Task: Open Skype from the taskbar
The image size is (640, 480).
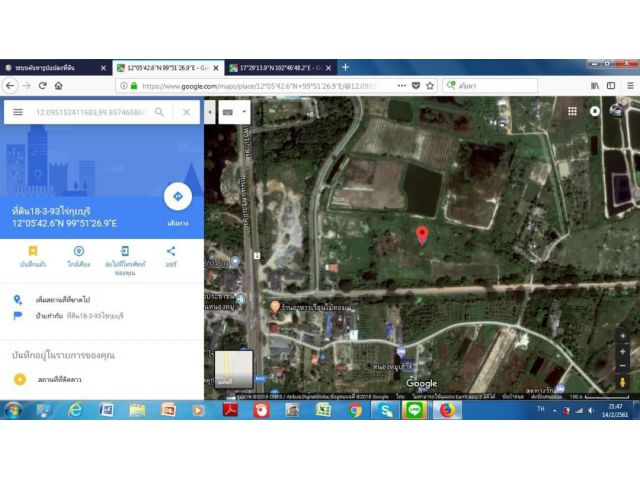Action: 385,410
